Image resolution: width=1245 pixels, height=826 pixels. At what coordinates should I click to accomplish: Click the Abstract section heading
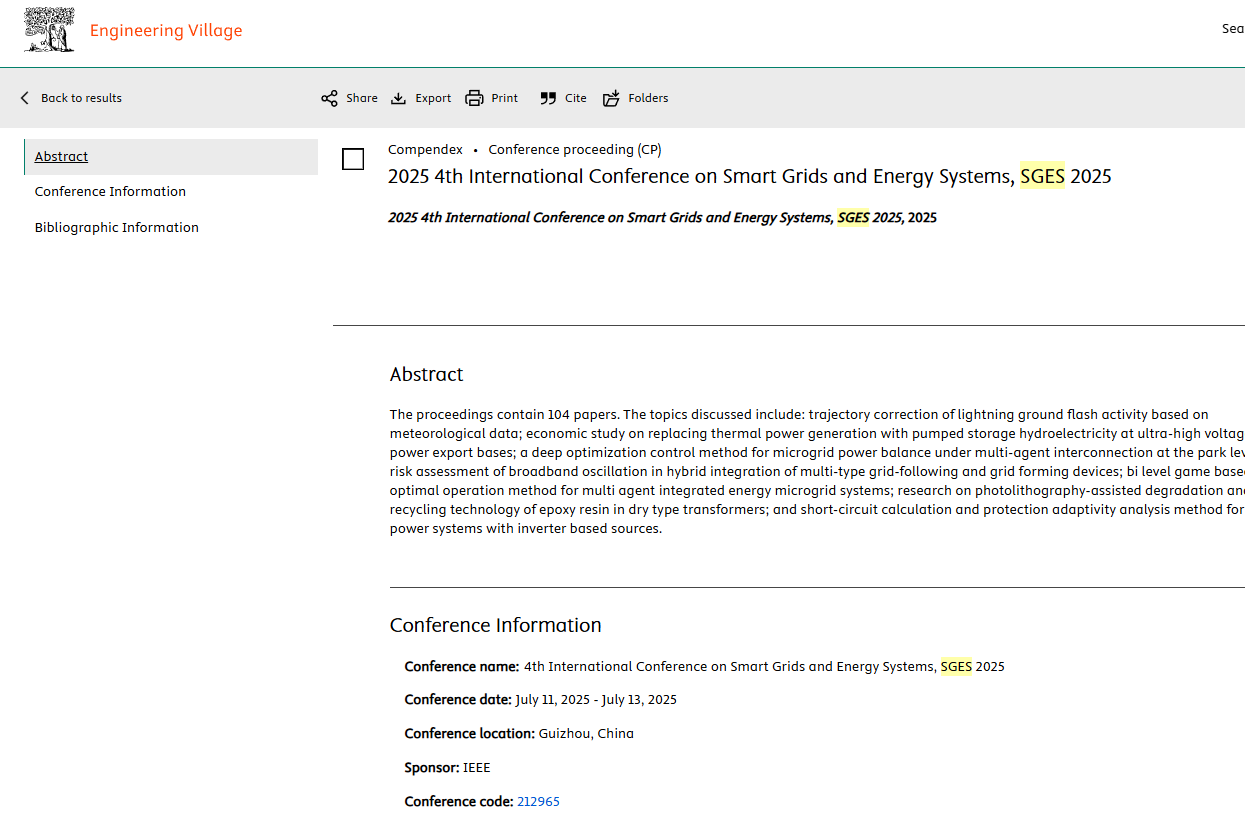[x=426, y=375]
